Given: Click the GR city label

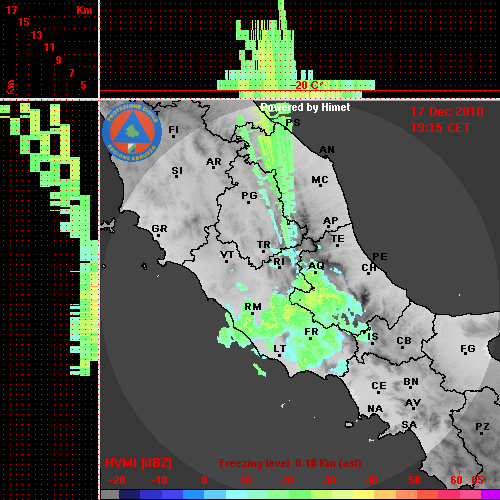Looking at the screenshot, I should pyautogui.click(x=159, y=229).
